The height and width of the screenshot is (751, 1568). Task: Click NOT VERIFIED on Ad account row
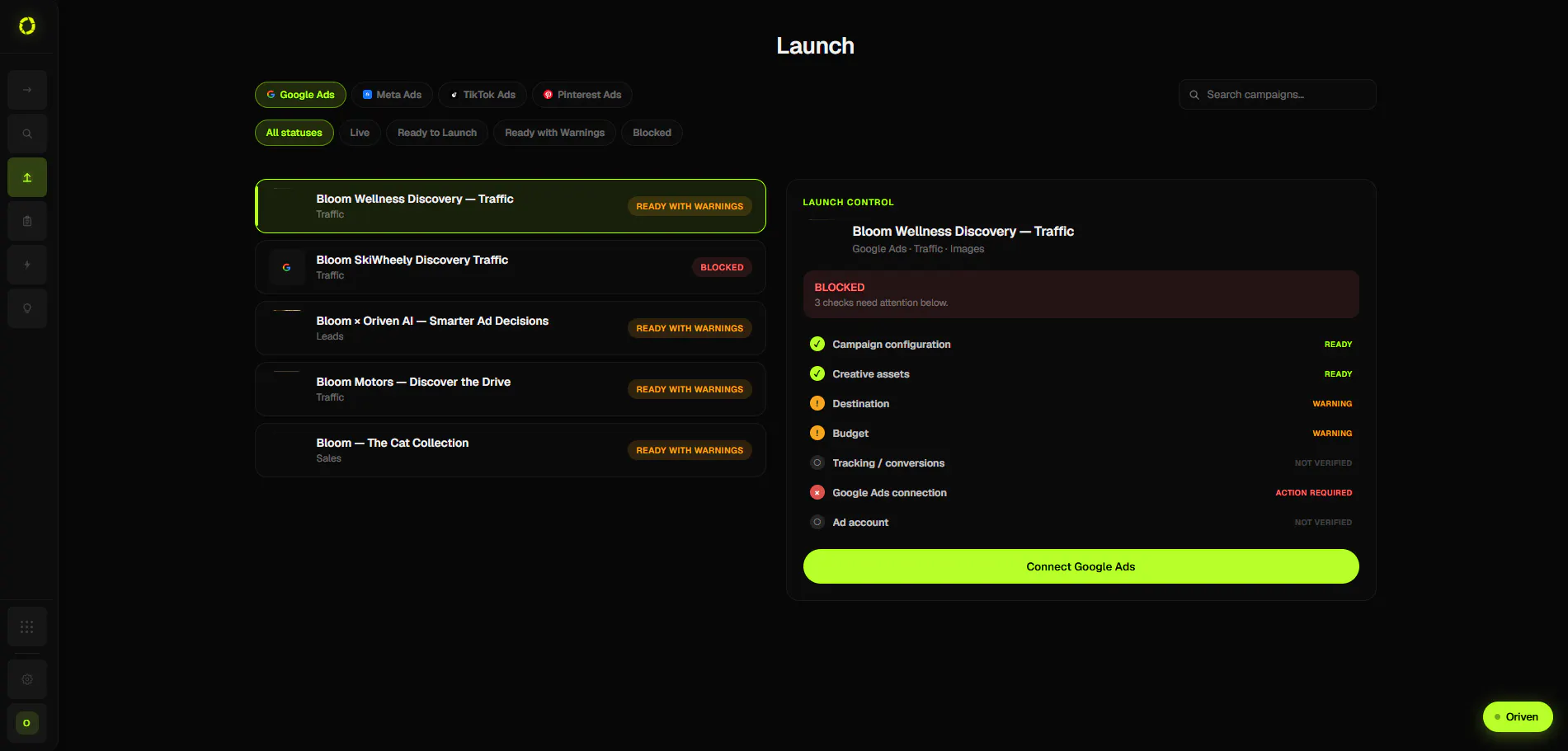[x=1323, y=523]
